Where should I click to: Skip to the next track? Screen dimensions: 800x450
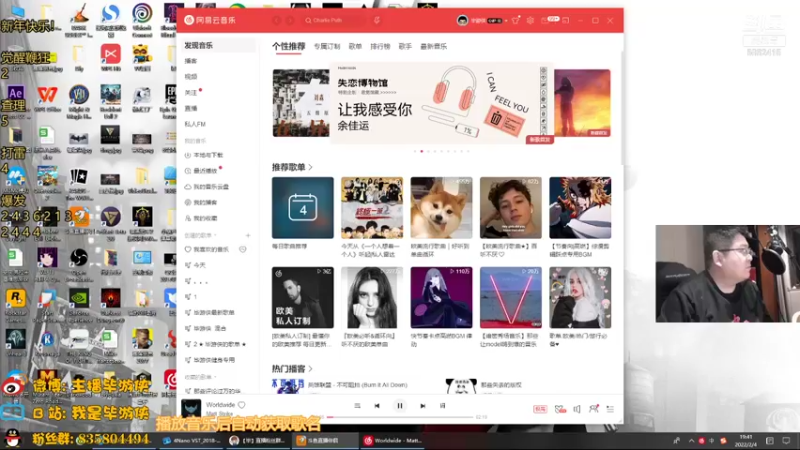coord(422,406)
